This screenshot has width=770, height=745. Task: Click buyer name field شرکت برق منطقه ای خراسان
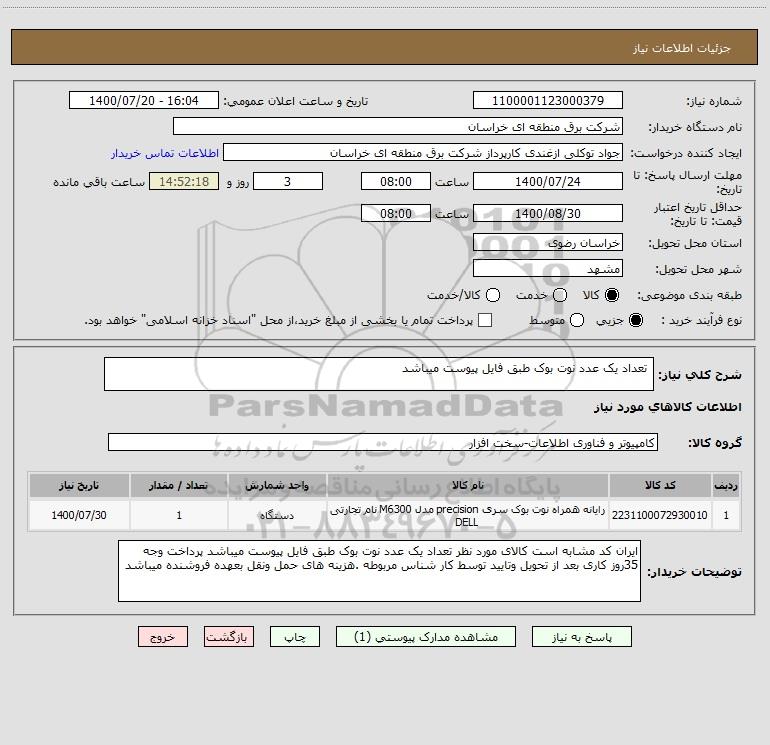(398, 126)
